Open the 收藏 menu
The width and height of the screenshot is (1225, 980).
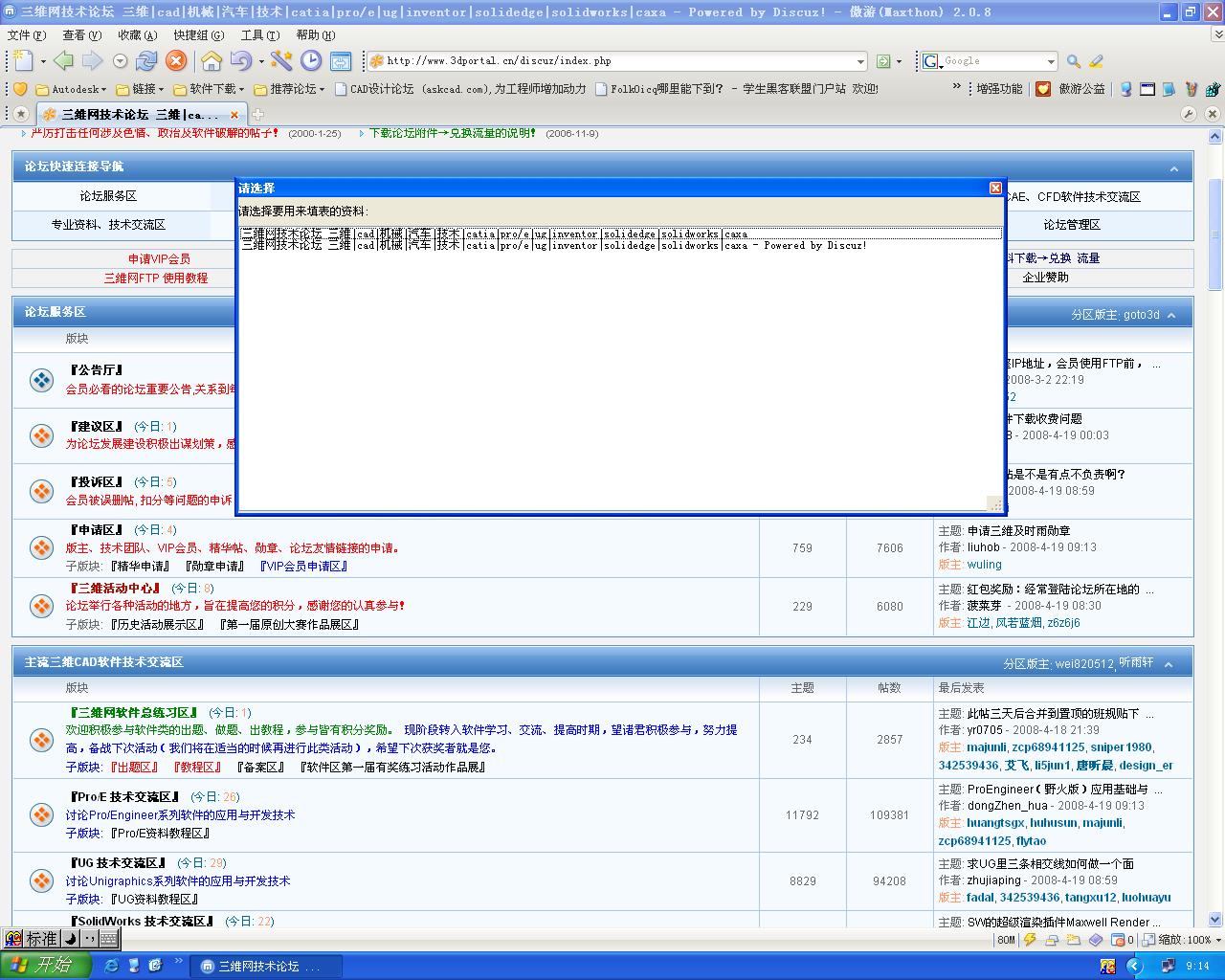tap(137, 35)
